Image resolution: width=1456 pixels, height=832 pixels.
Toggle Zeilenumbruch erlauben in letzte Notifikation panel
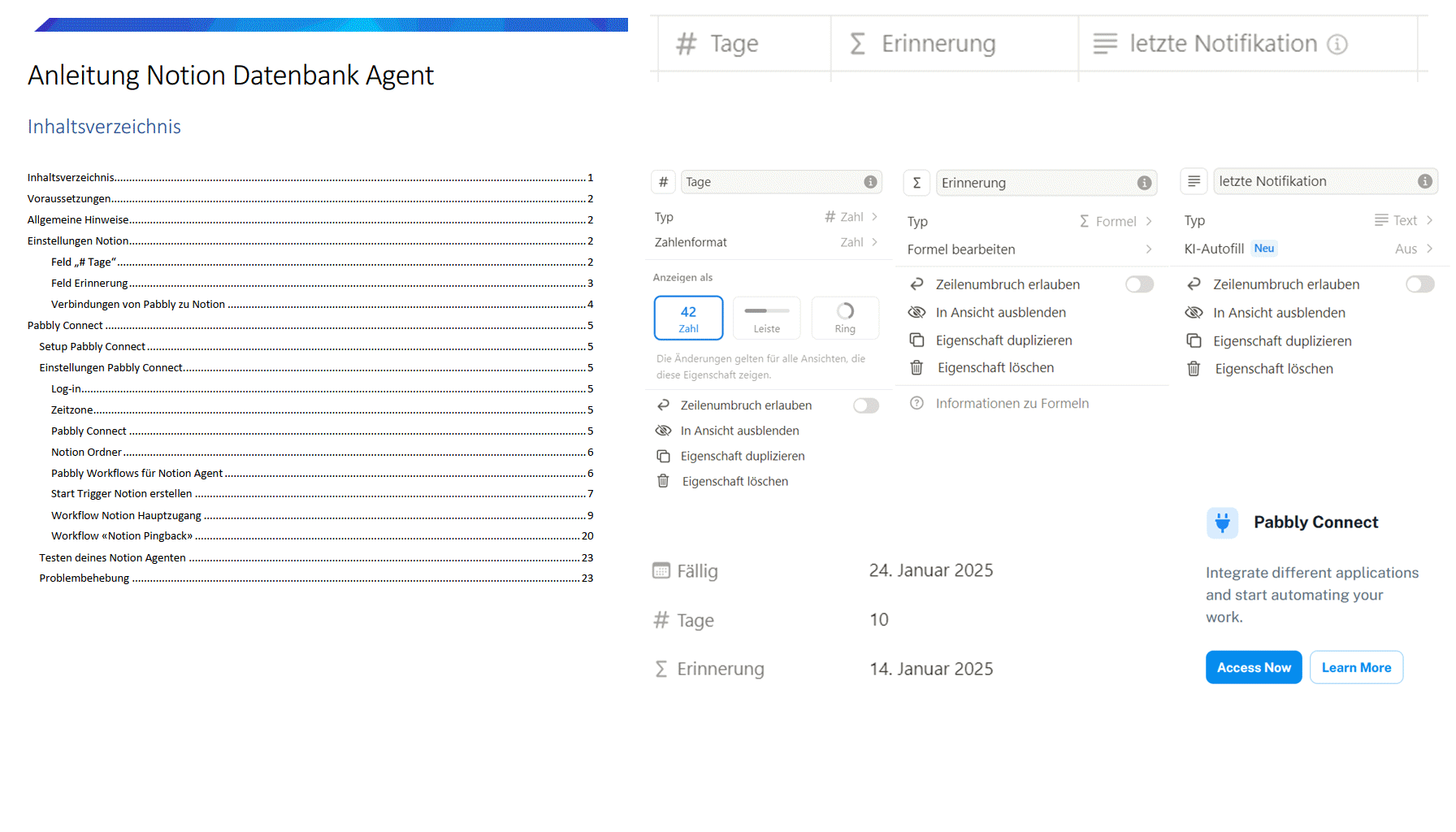point(1420,284)
